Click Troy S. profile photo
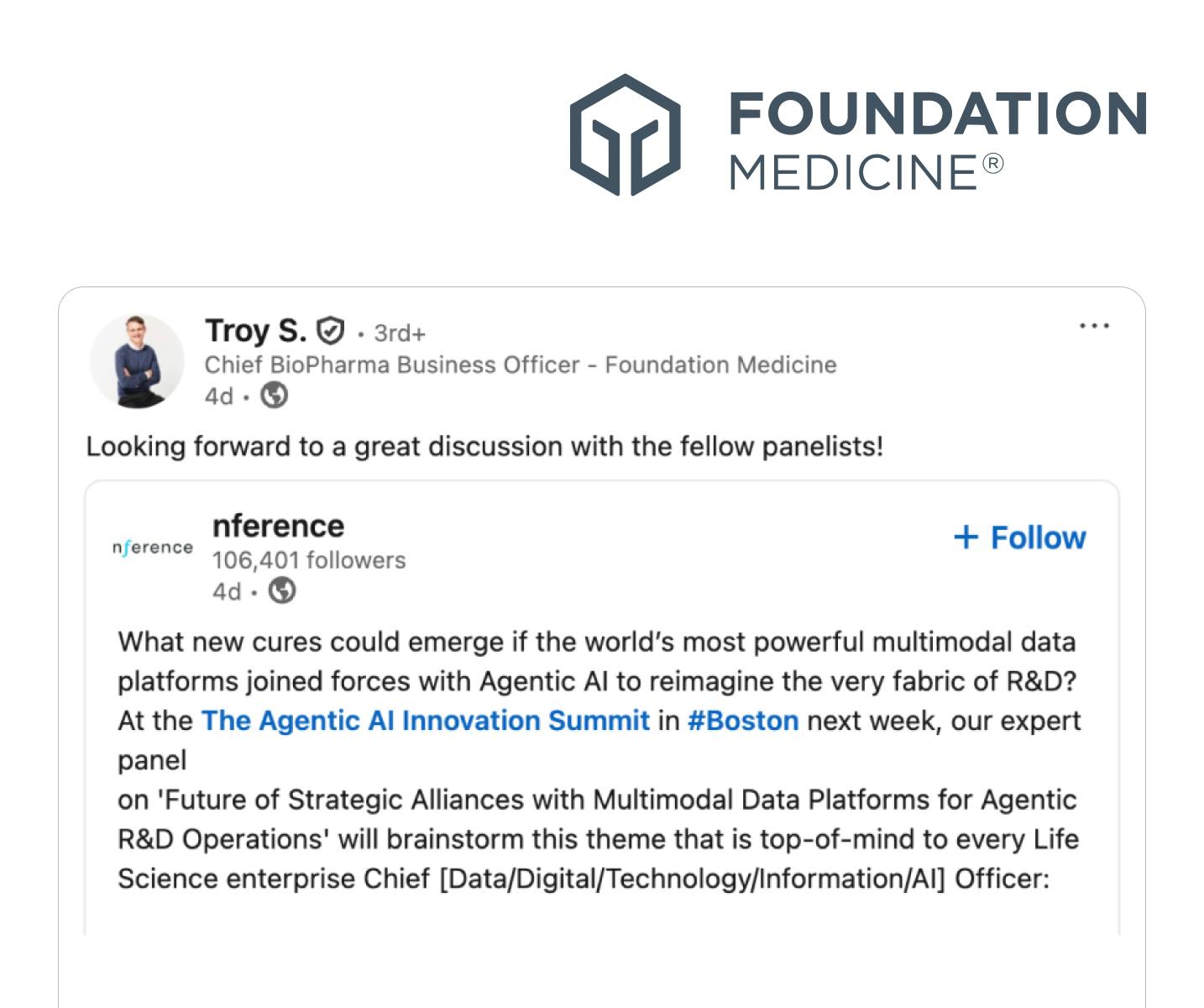Image resolution: width=1204 pixels, height=1008 pixels. pos(137,362)
